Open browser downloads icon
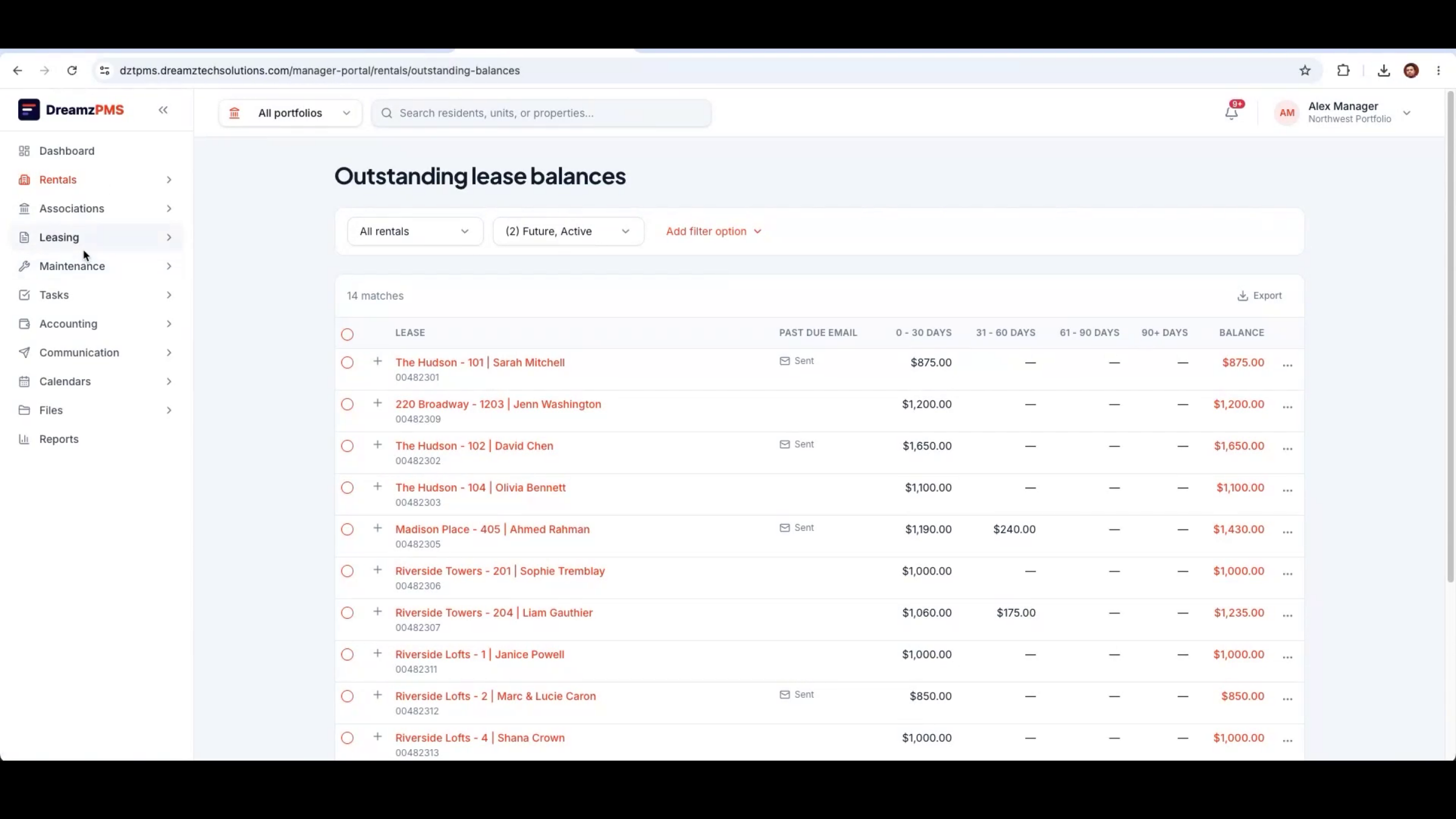 pyautogui.click(x=1384, y=70)
